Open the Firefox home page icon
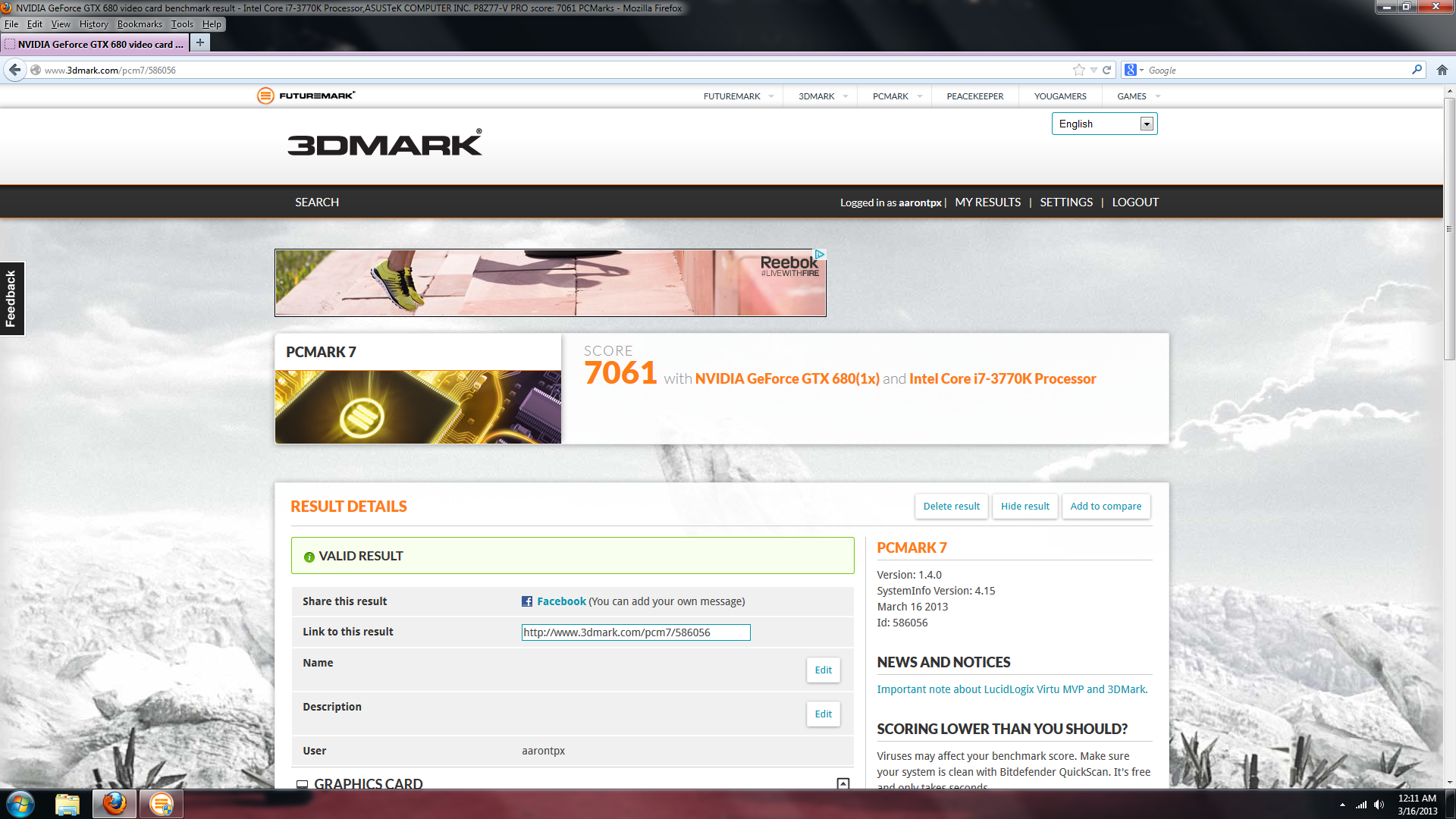 1442,70
